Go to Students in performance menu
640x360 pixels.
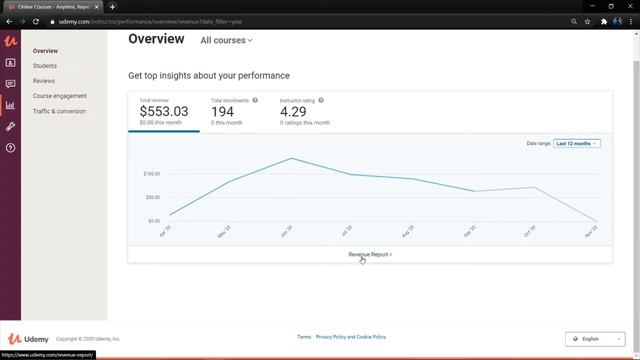44,66
